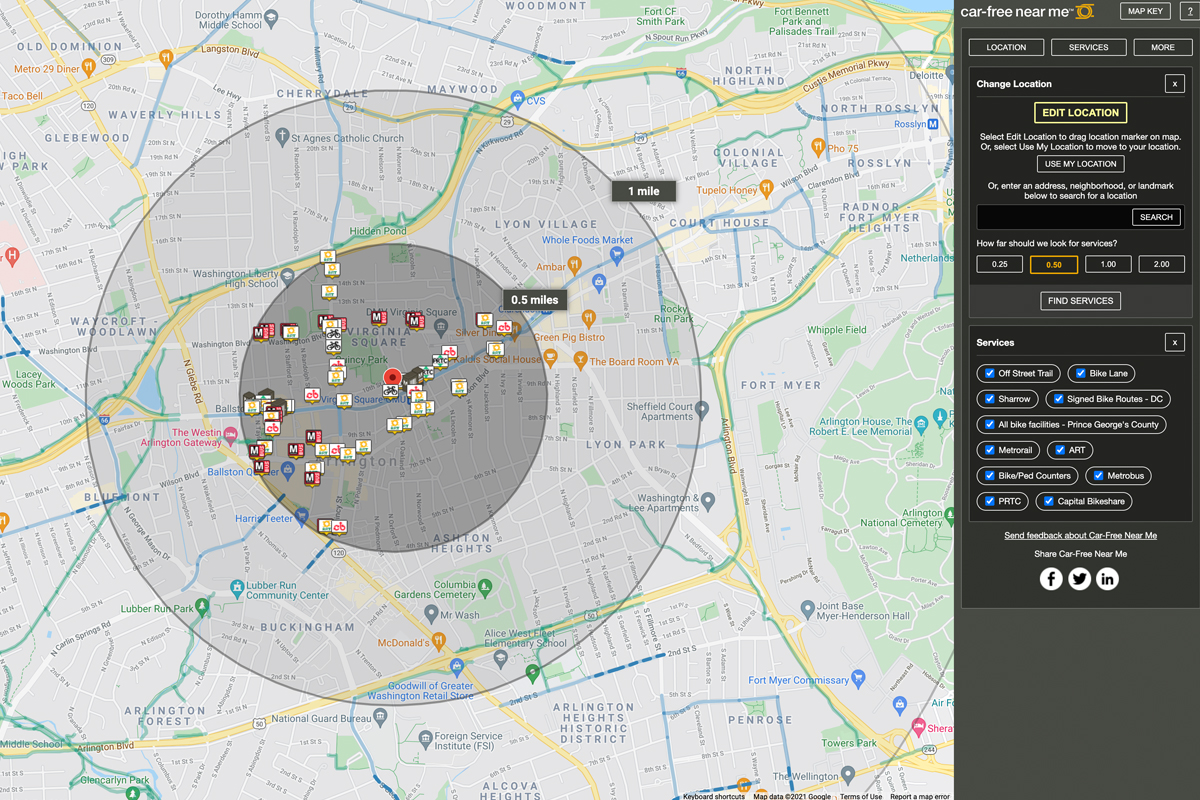The height and width of the screenshot is (800, 1200).
Task: Open the map Terms of Use link
Action: point(861,796)
